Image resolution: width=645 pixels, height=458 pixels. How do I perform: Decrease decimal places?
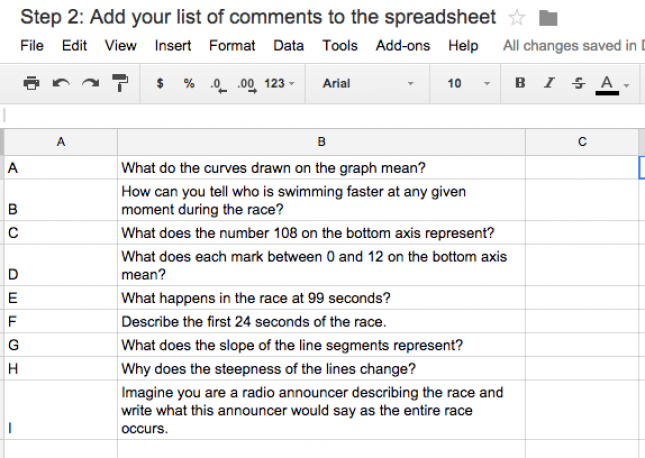216,84
